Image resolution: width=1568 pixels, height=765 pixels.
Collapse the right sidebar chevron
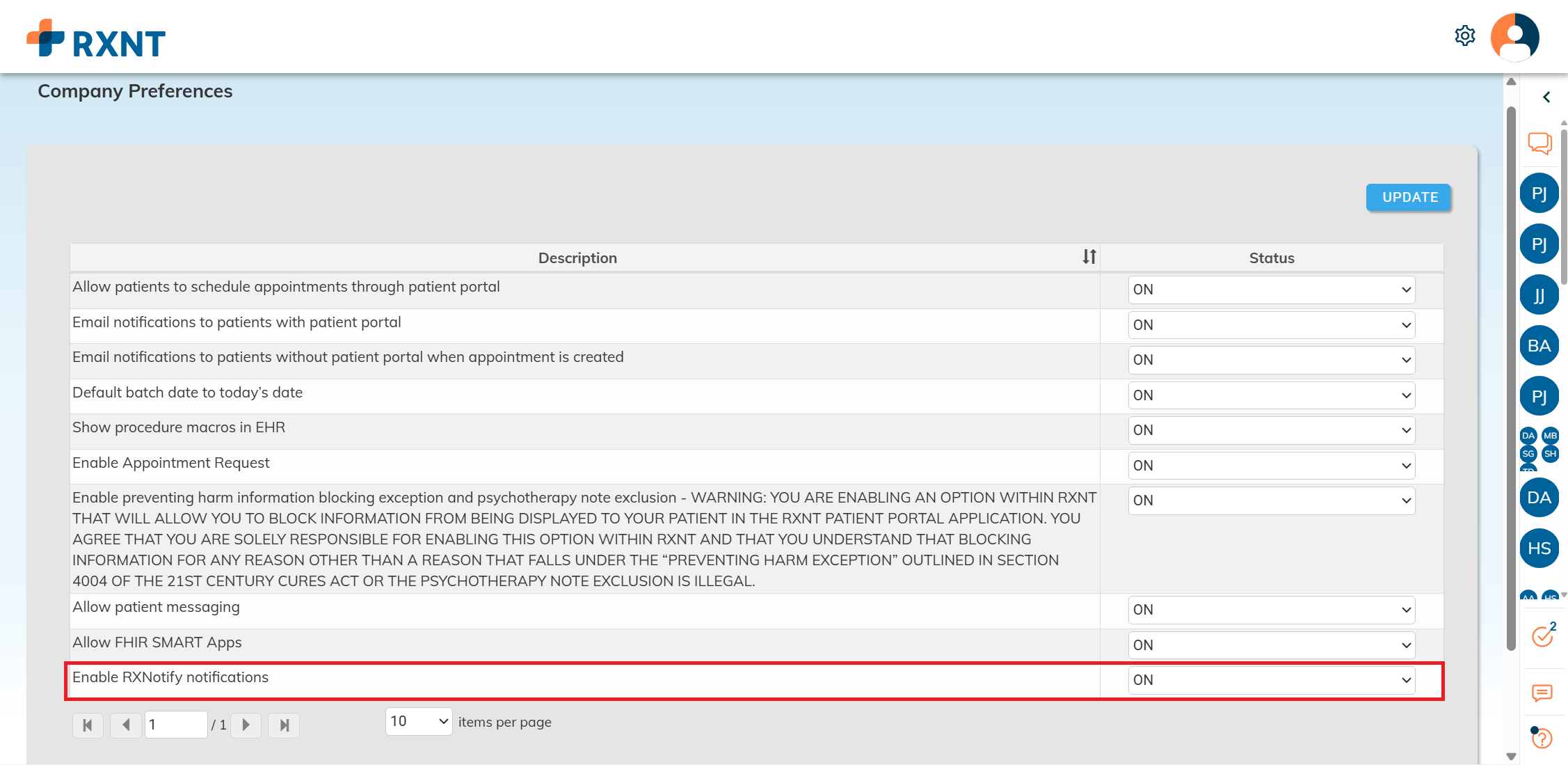pos(1546,97)
